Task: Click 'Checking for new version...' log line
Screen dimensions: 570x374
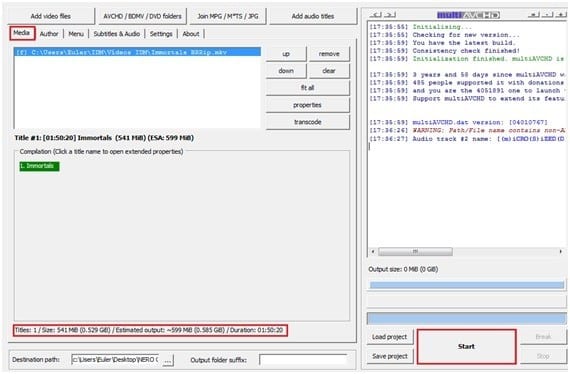Action: (x=445, y=35)
